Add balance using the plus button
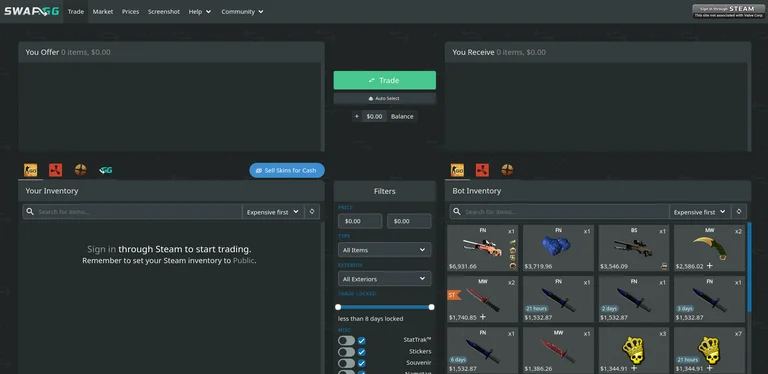This screenshot has height=374, width=768. coord(357,117)
